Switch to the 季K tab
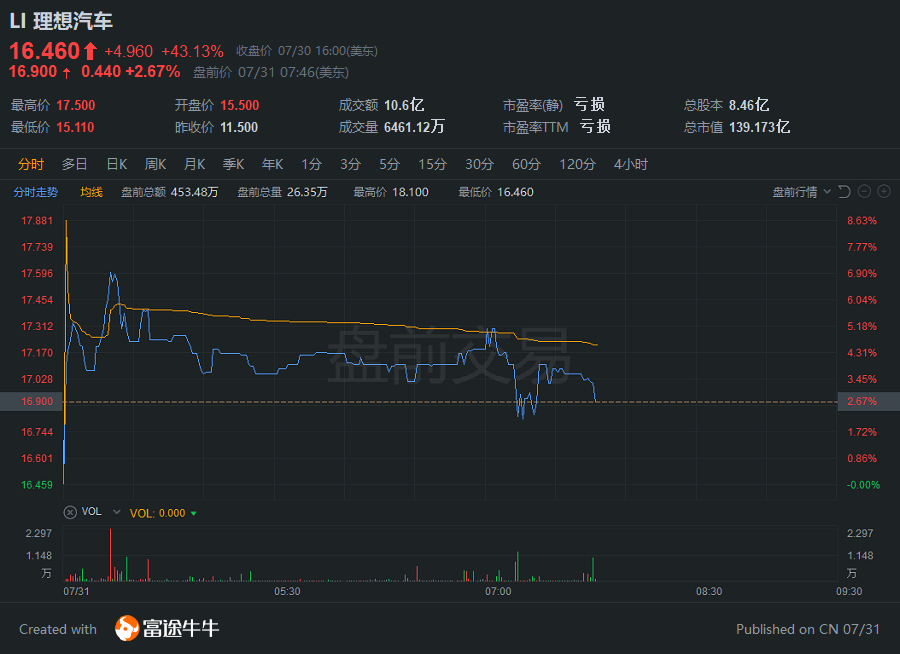The height and width of the screenshot is (654, 900). 233,164
